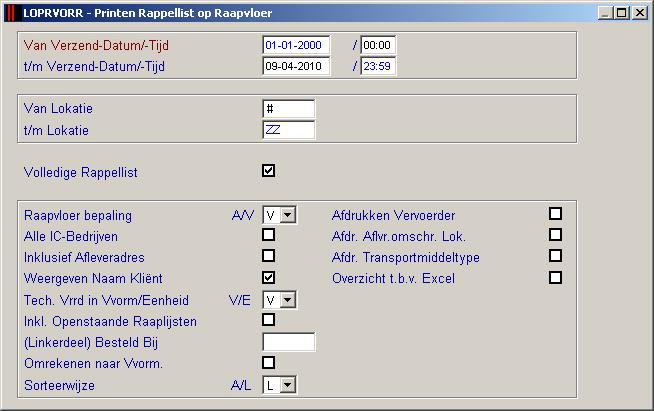This screenshot has width=654, height=411.
Task: Uncheck the Volledige Rappellist checkbox
Action: tap(269, 171)
